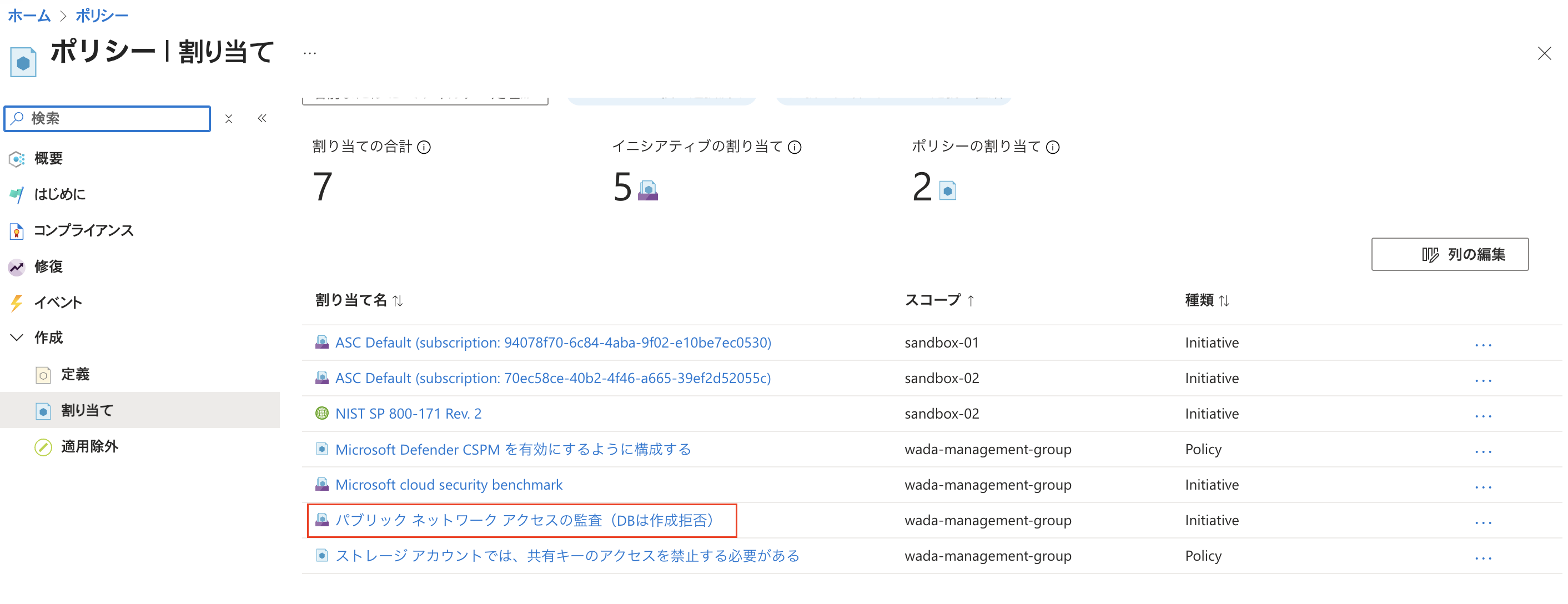Click the sandbox-01 scope cell

point(942,342)
